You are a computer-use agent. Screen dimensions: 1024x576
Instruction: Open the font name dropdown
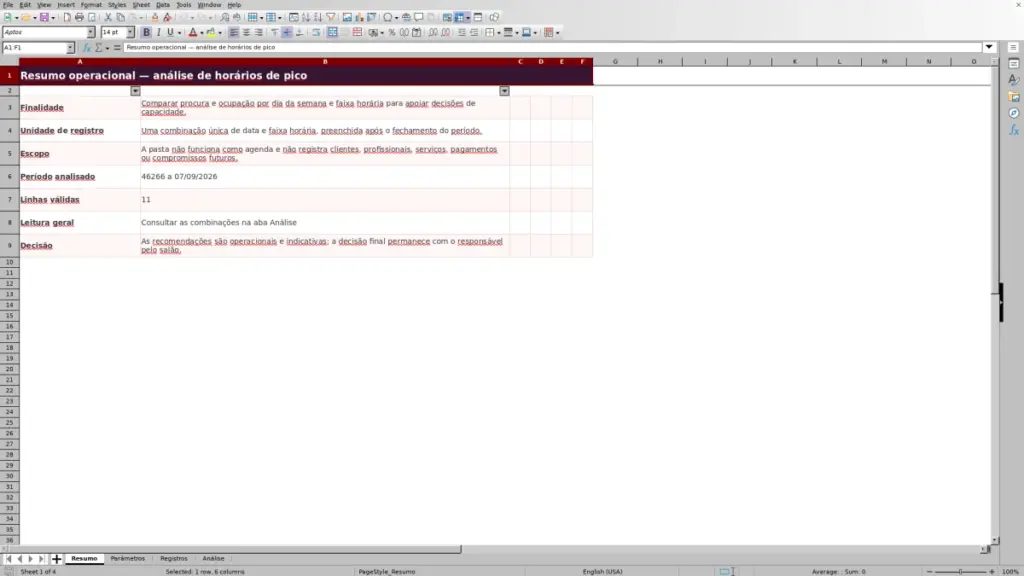(91, 32)
